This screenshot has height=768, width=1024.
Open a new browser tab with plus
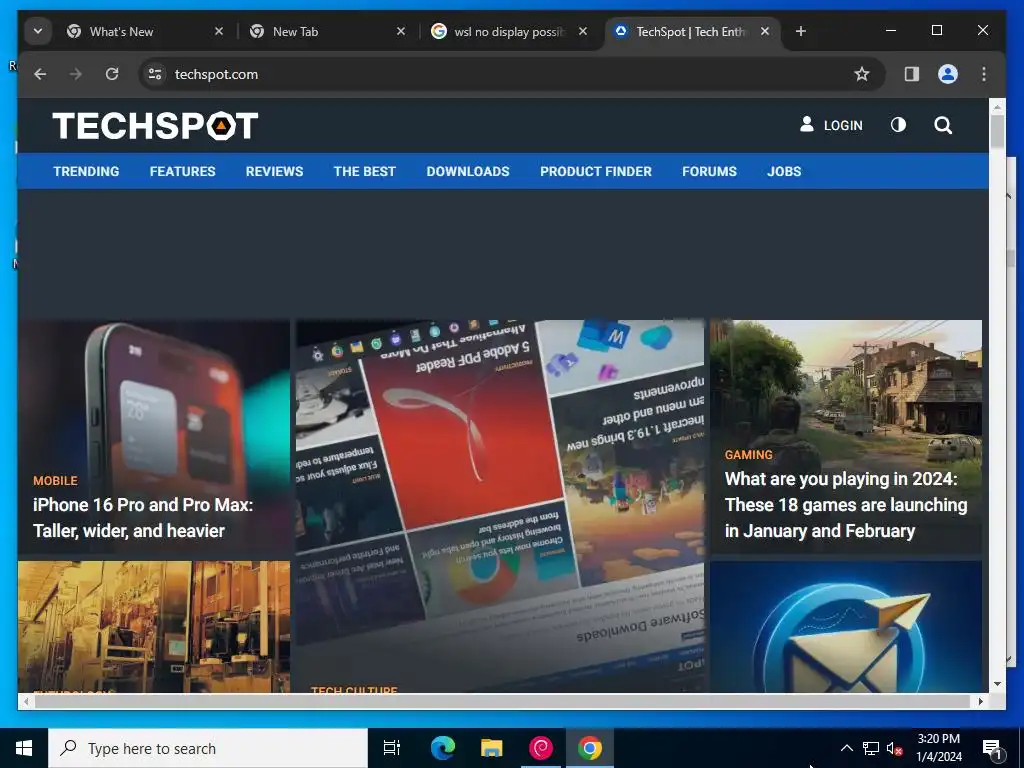tap(801, 31)
